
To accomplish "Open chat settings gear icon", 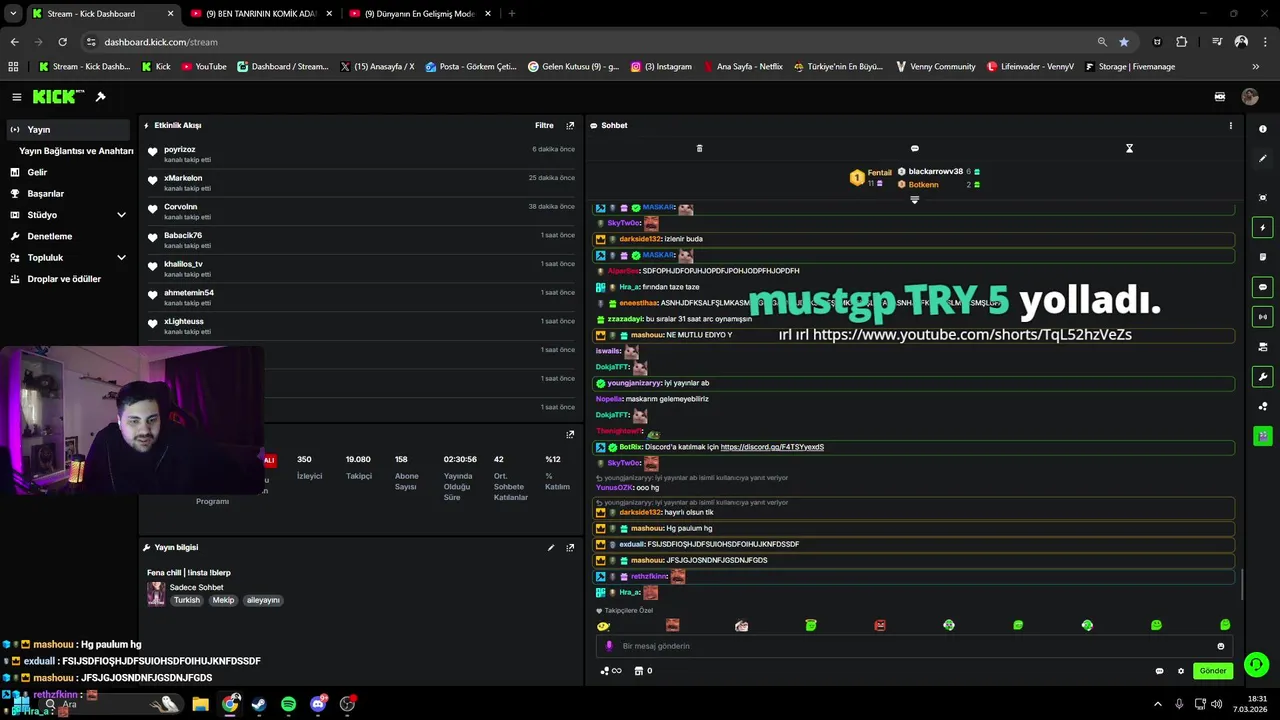I will click(1181, 671).
